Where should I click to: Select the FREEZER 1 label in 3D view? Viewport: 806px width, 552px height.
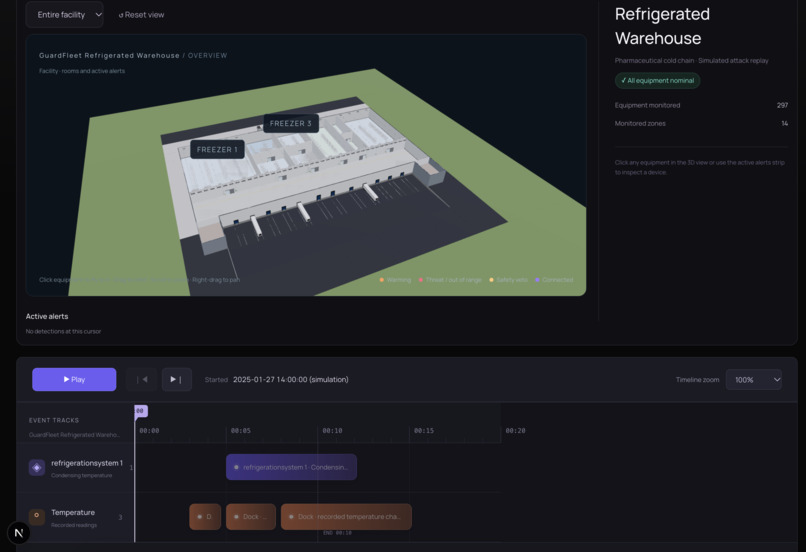tap(217, 150)
